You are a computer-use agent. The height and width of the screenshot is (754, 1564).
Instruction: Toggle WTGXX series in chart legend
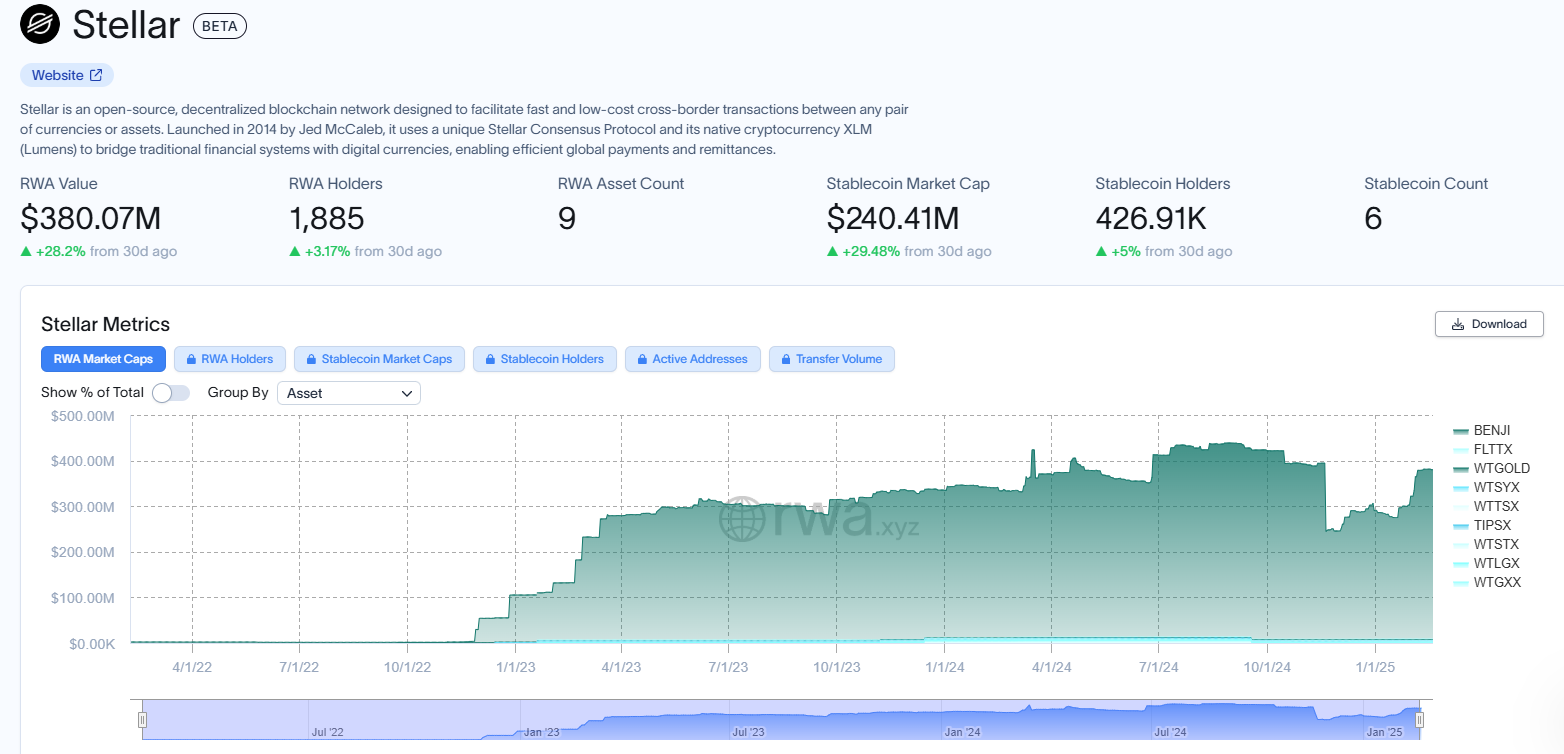pyautogui.click(x=1486, y=582)
